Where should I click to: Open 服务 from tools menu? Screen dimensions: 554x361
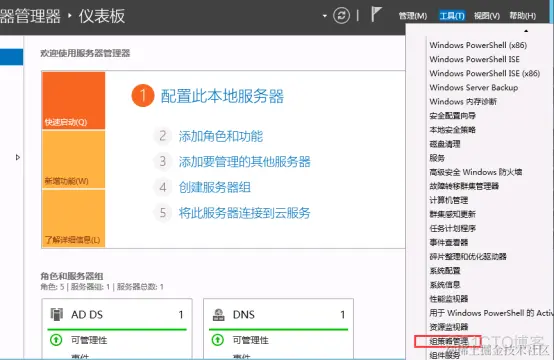tap(437, 158)
